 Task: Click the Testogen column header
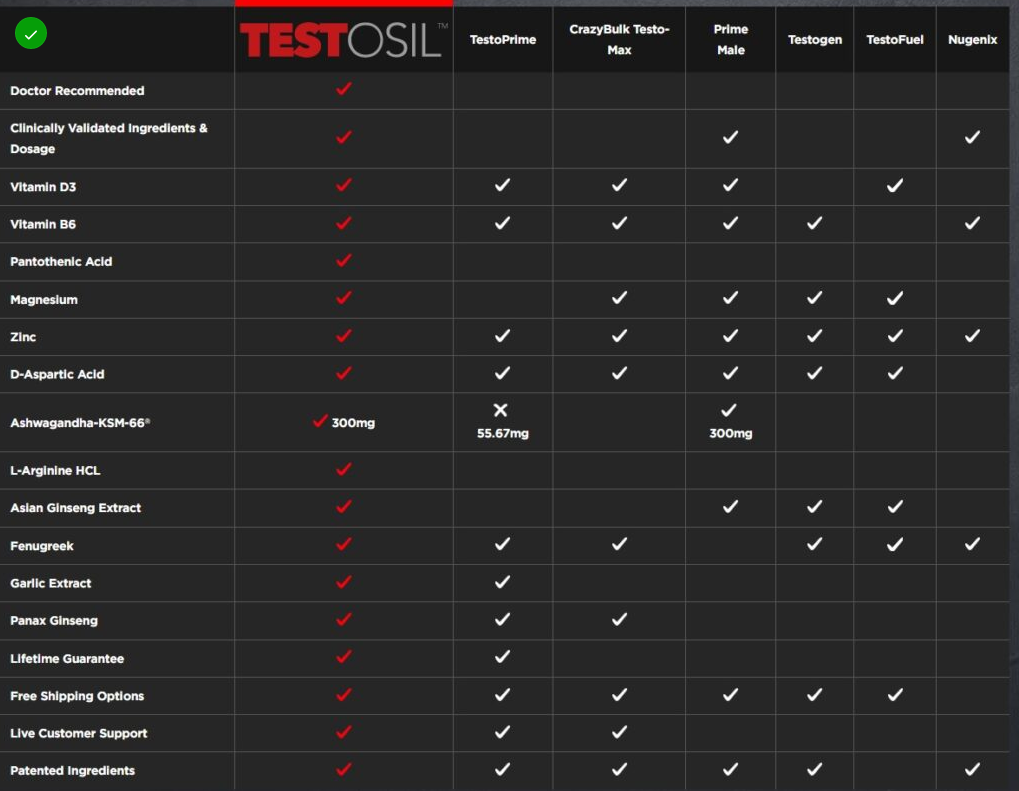click(x=815, y=40)
